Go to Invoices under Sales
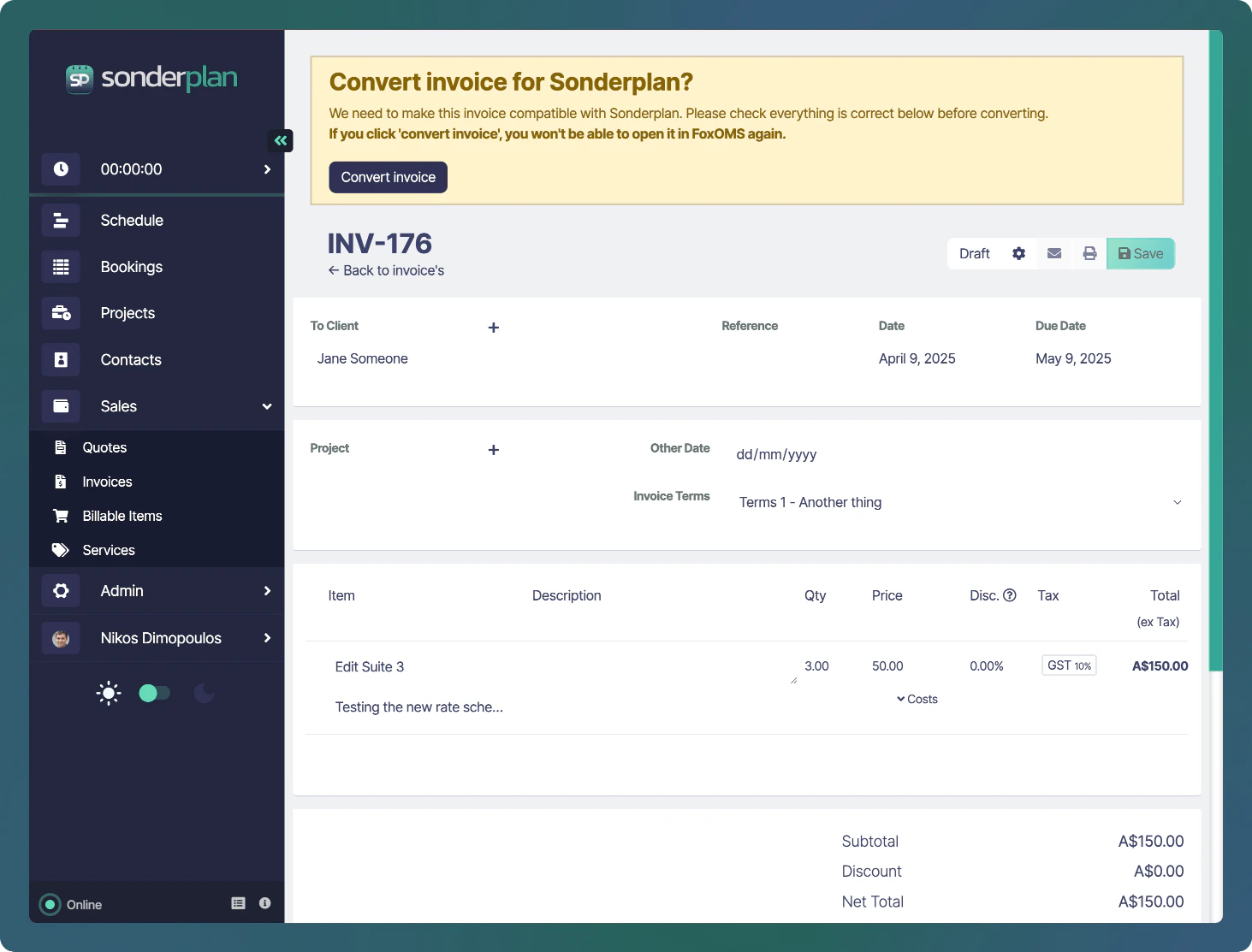Screen dimensions: 1252x952 pyautogui.click(x=107, y=482)
